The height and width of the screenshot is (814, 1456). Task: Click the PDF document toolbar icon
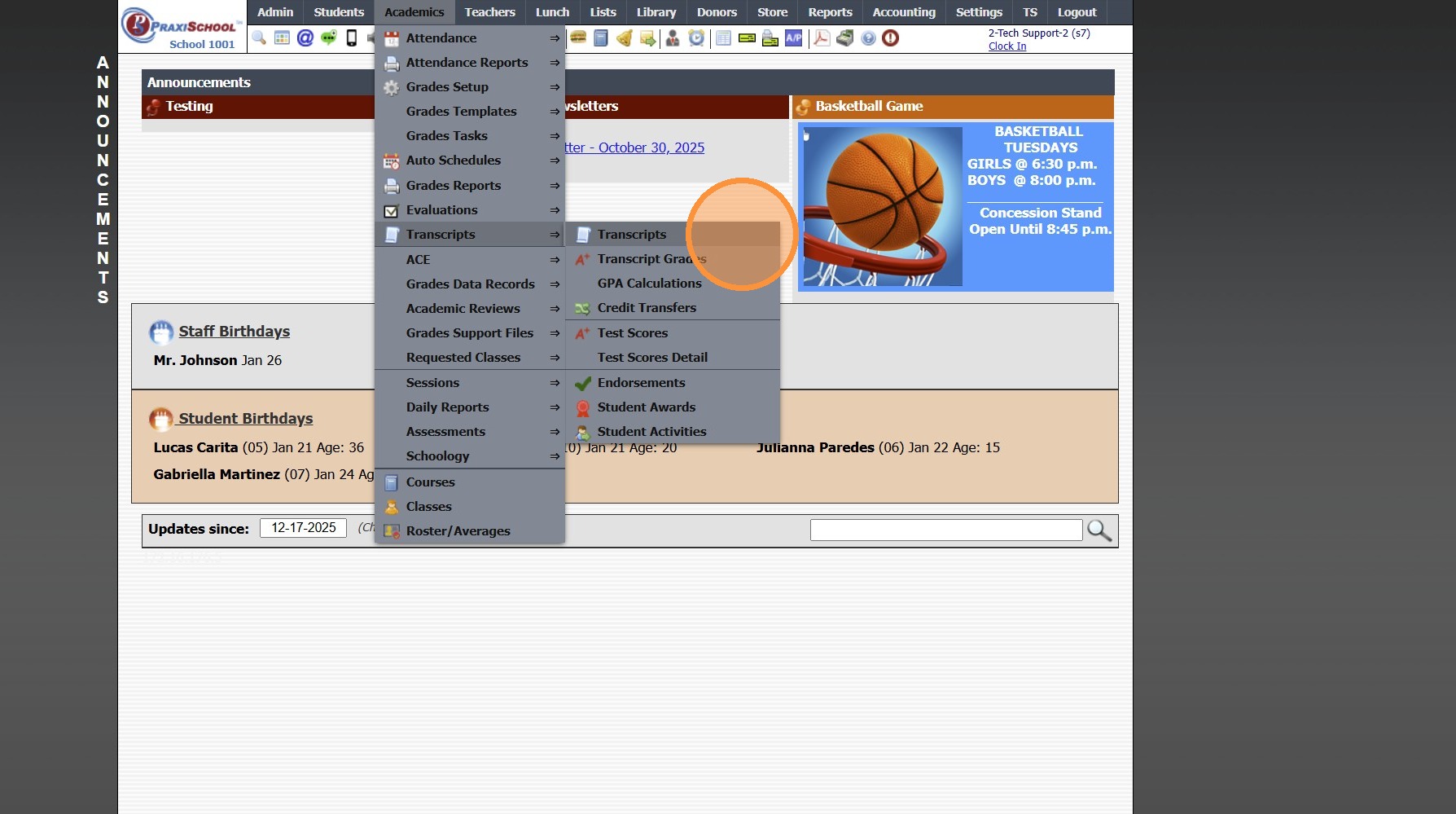click(822, 38)
